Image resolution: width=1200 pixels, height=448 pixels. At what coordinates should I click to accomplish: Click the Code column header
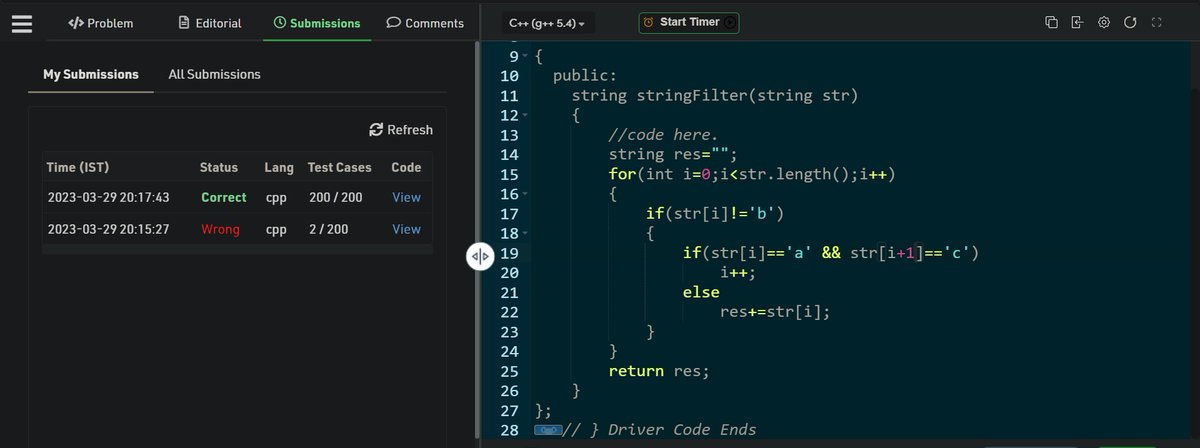tap(406, 167)
